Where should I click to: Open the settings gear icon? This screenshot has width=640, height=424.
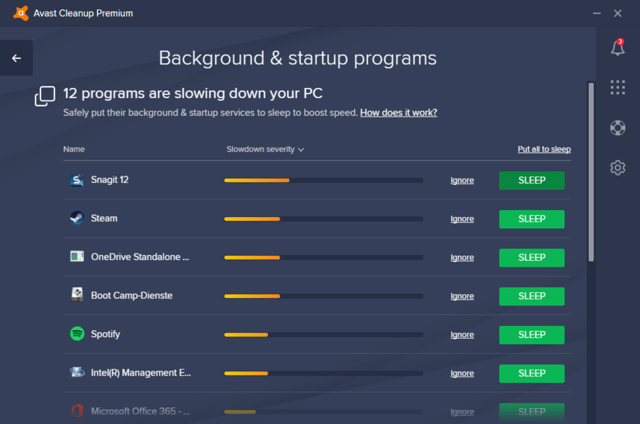pyautogui.click(x=617, y=167)
